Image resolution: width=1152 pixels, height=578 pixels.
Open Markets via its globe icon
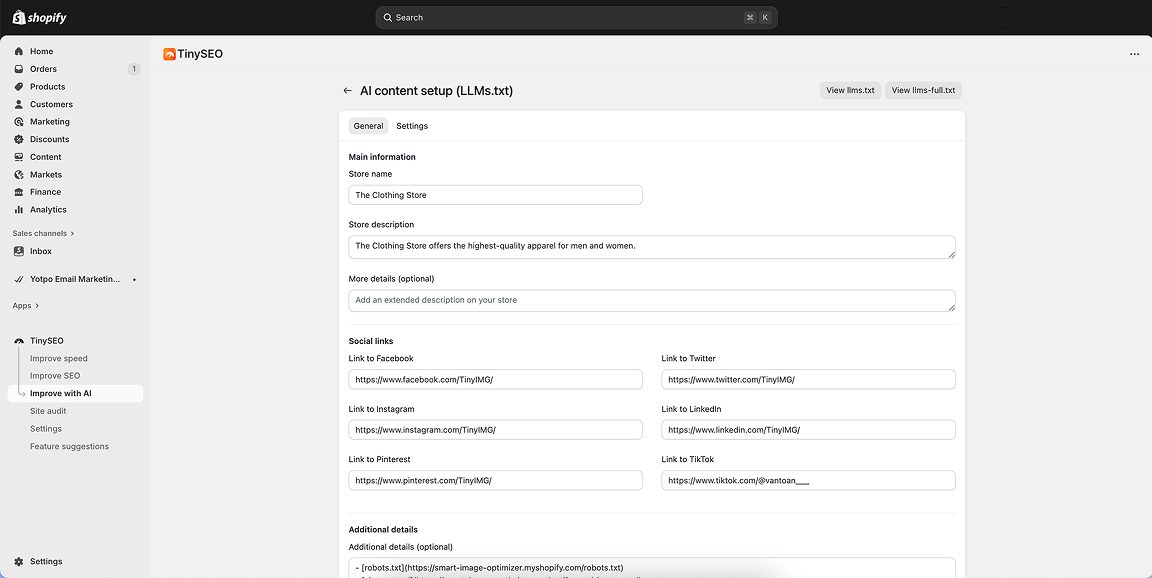point(19,175)
